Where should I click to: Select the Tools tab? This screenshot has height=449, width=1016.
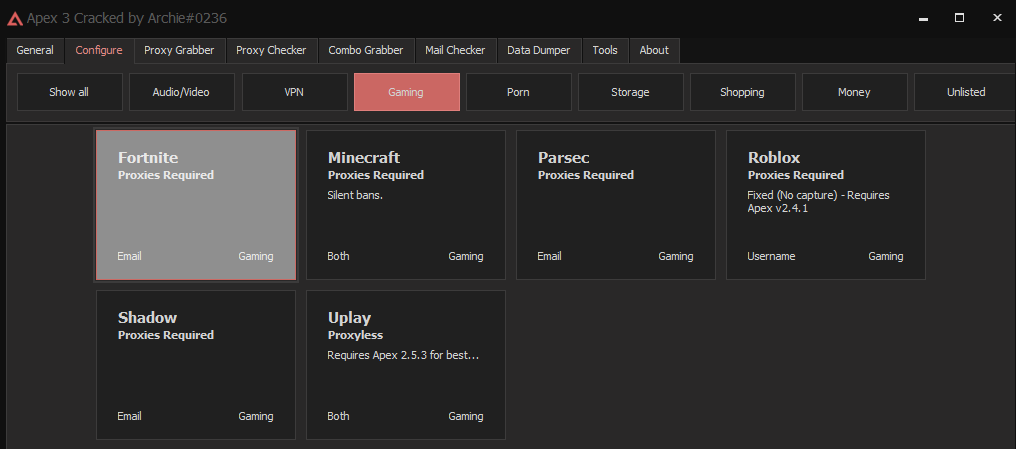[605, 50]
